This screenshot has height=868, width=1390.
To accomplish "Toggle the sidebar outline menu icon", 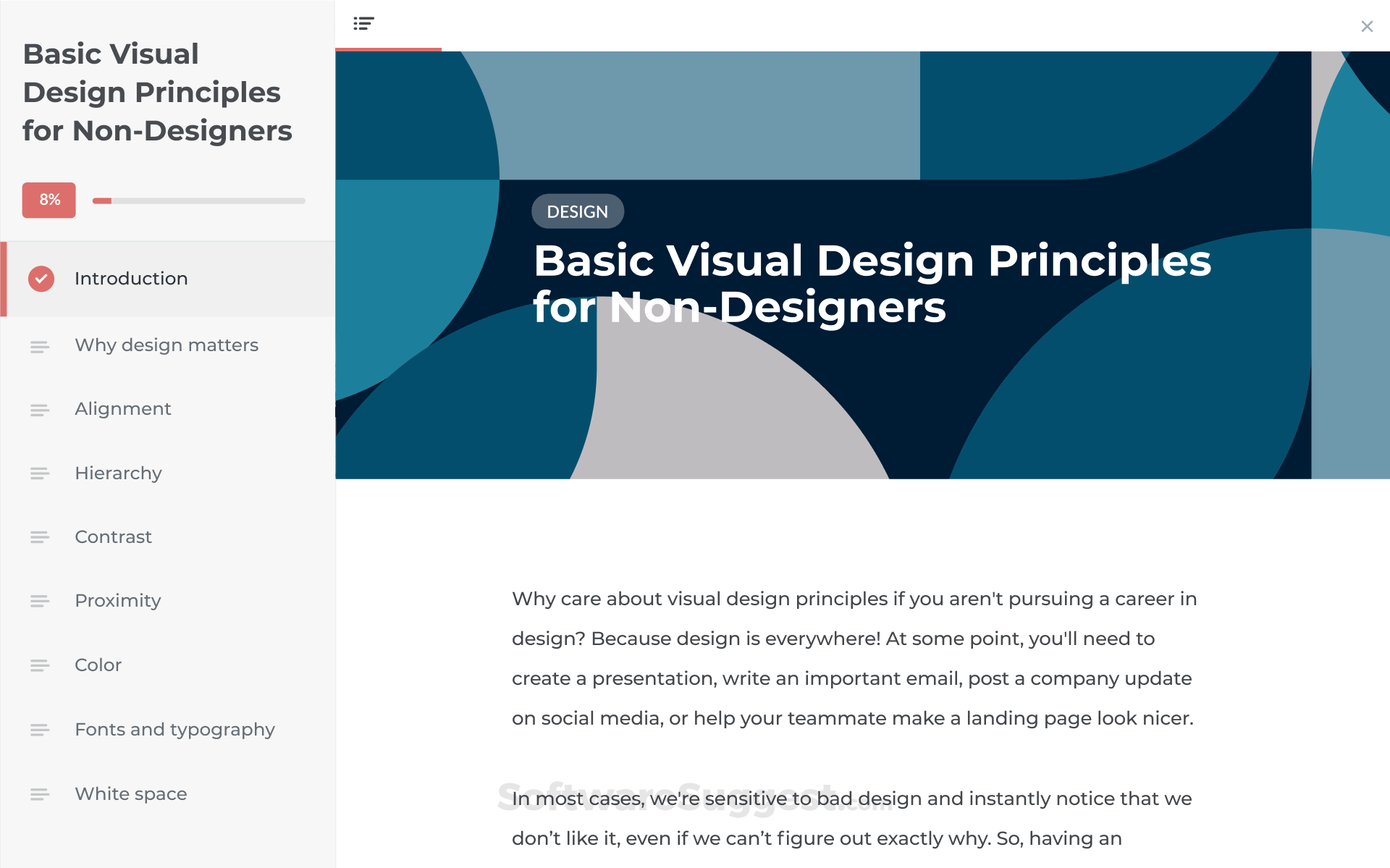I will [363, 24].
